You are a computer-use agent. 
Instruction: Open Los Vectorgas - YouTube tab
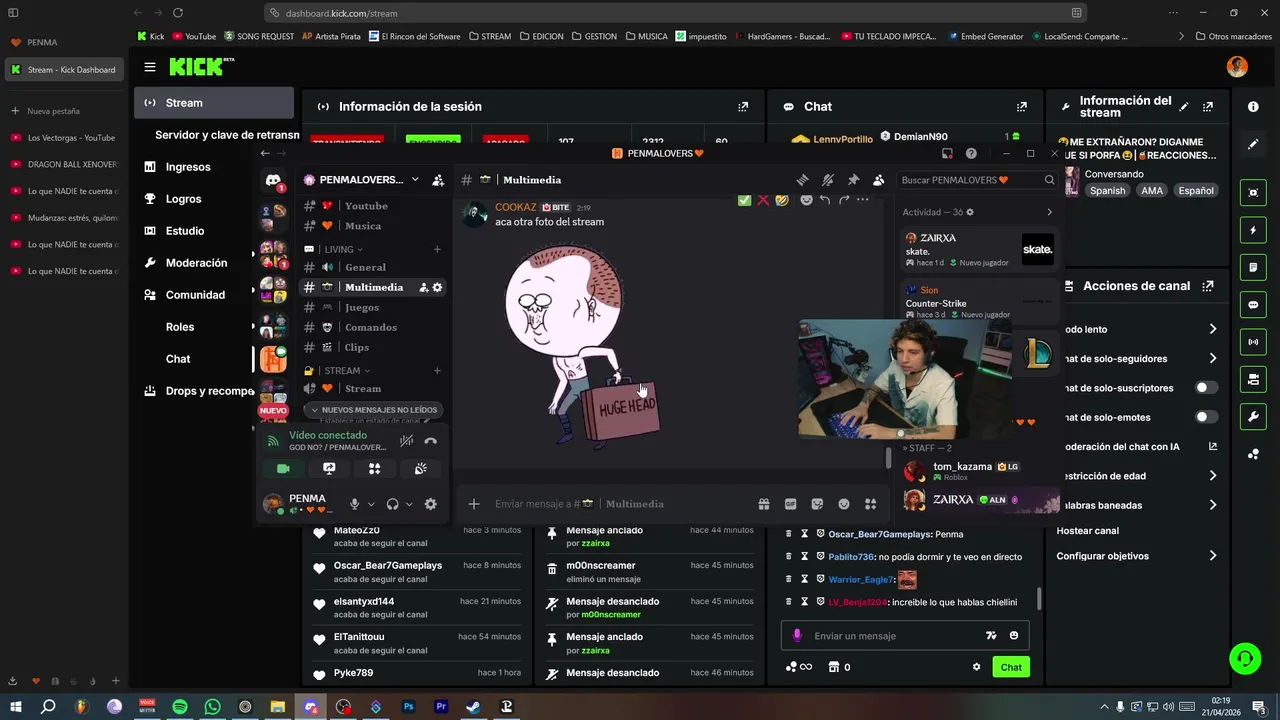tap(62, 138)
